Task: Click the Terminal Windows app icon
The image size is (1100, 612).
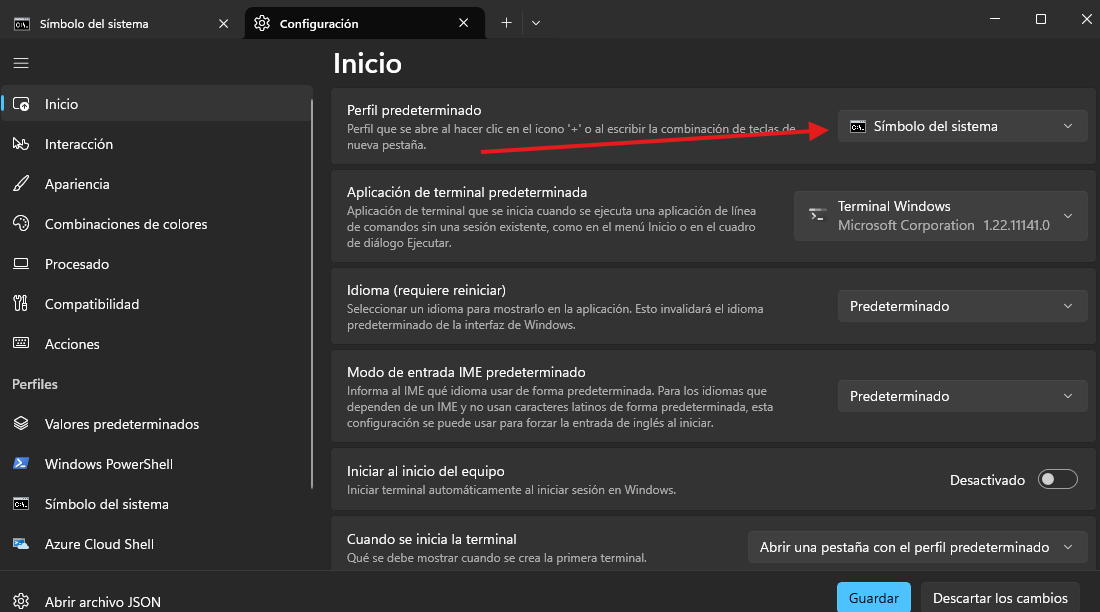Action: (x=817, y=215)
